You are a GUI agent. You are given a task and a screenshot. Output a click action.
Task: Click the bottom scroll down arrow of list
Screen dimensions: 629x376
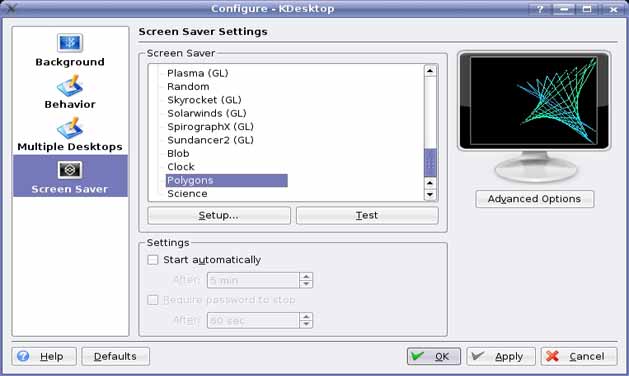[430, 195]
